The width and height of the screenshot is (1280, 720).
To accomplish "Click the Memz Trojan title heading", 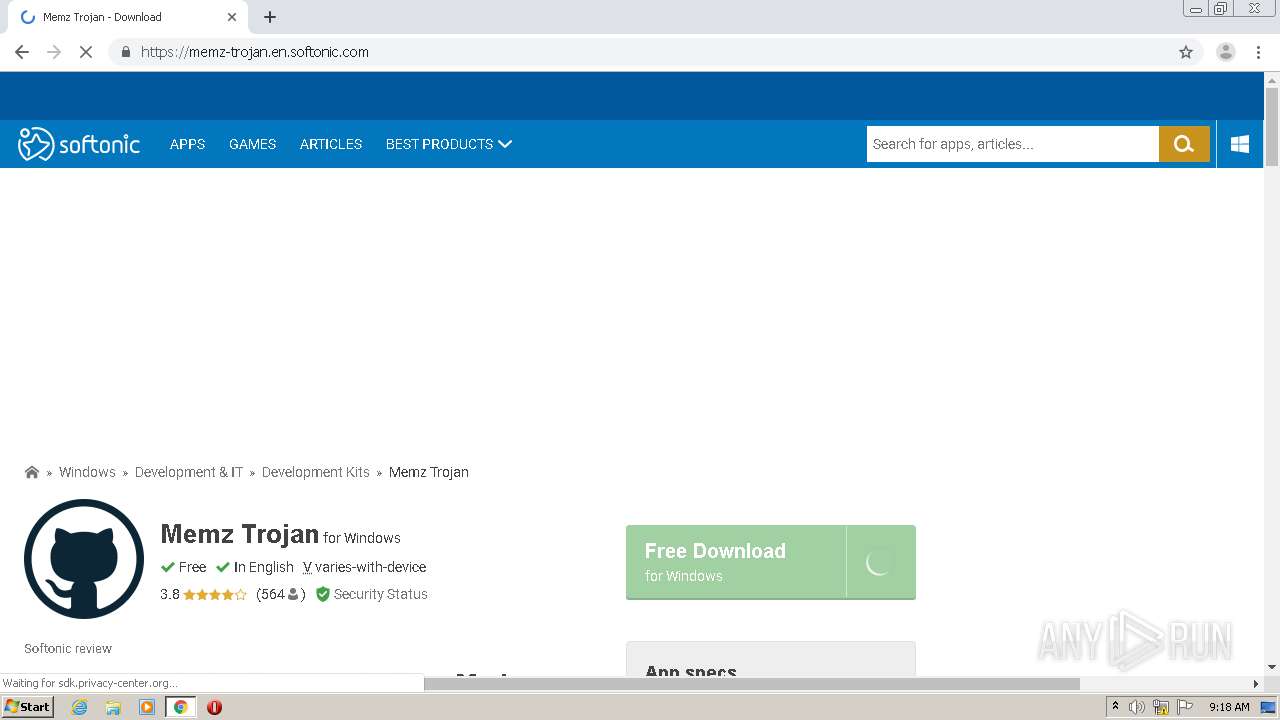I will click(x=240, y=534).
